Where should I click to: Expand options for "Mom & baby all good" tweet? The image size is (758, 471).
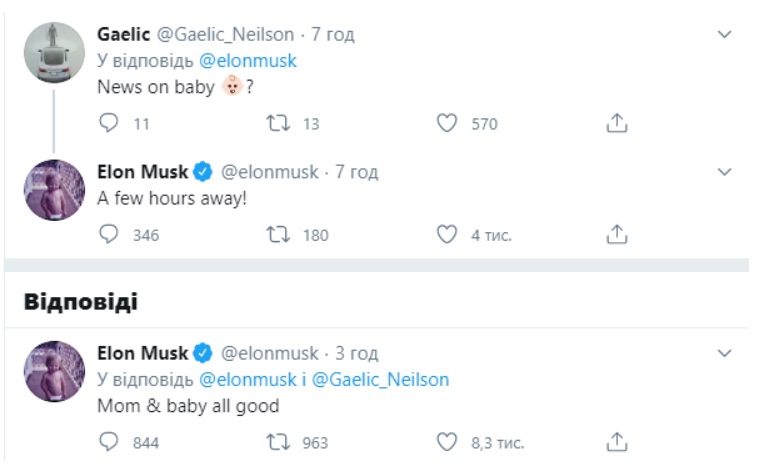click(x=726, y=353)
